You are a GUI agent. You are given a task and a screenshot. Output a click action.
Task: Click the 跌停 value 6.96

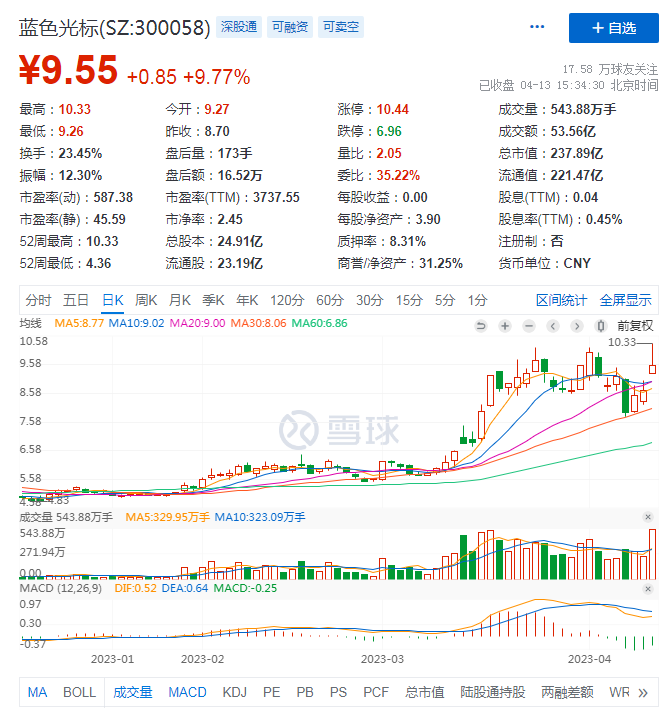(389, 131)
